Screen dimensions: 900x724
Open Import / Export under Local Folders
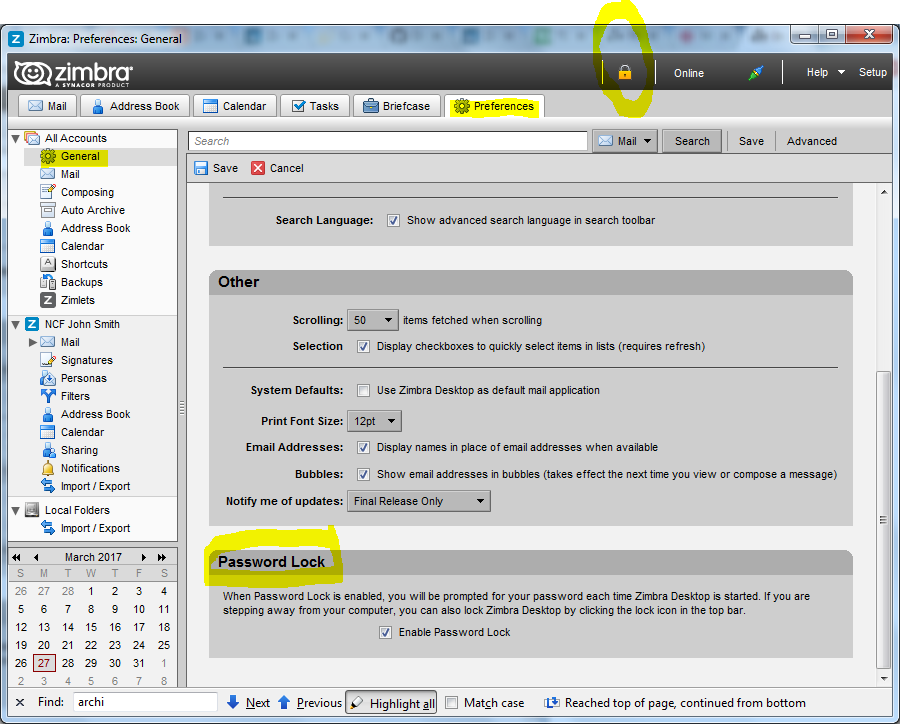click(x=95, y=528)
